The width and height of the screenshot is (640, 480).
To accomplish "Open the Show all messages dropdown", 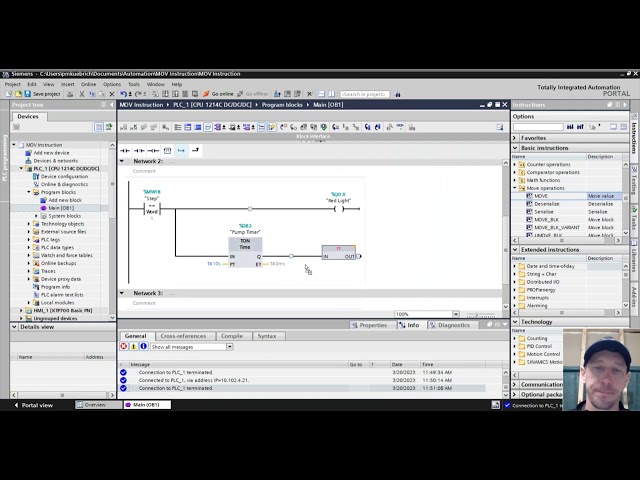I will tap(230, 347).
